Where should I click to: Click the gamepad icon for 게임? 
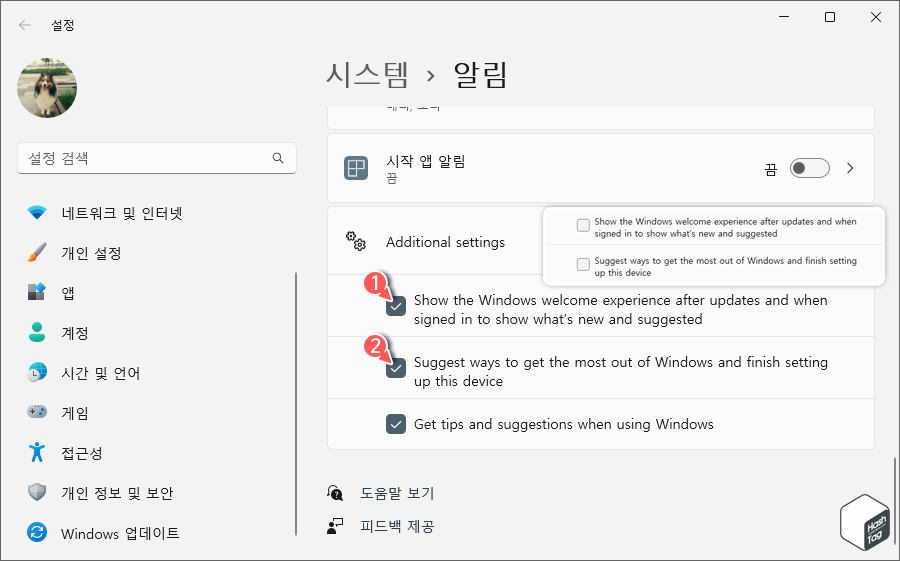click(37, 412)
